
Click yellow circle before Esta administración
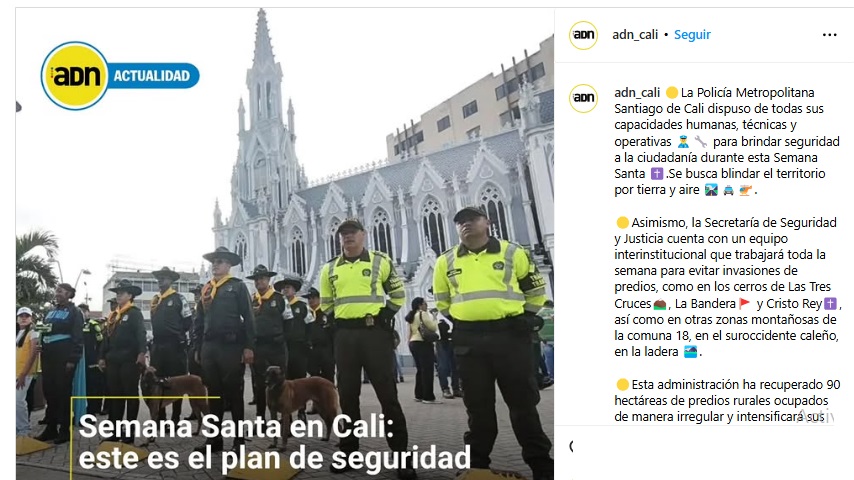[623, 385]
